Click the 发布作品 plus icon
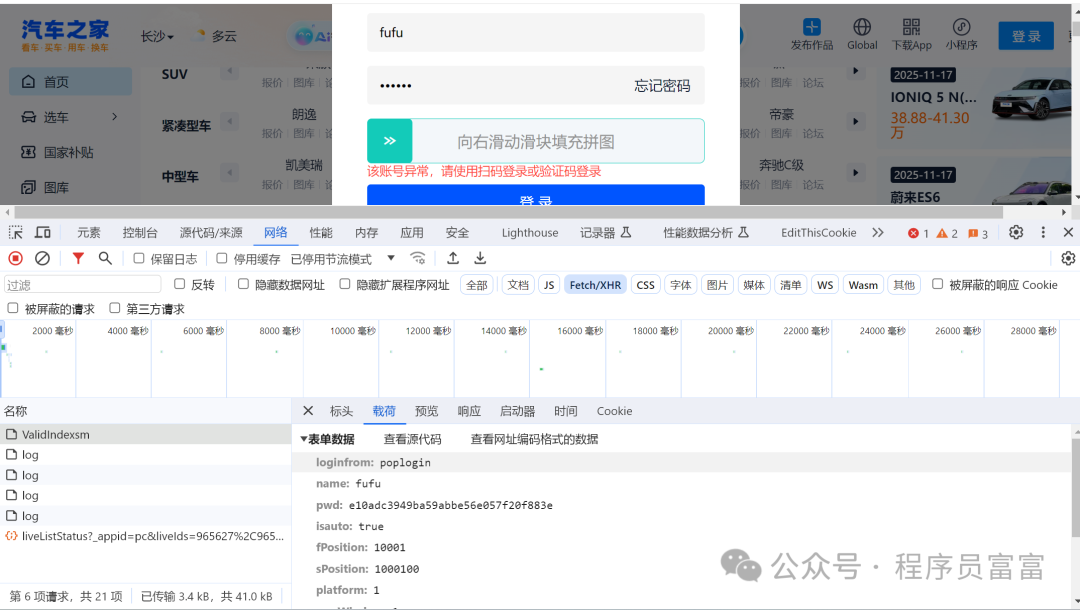 click(x=811, y=27)
